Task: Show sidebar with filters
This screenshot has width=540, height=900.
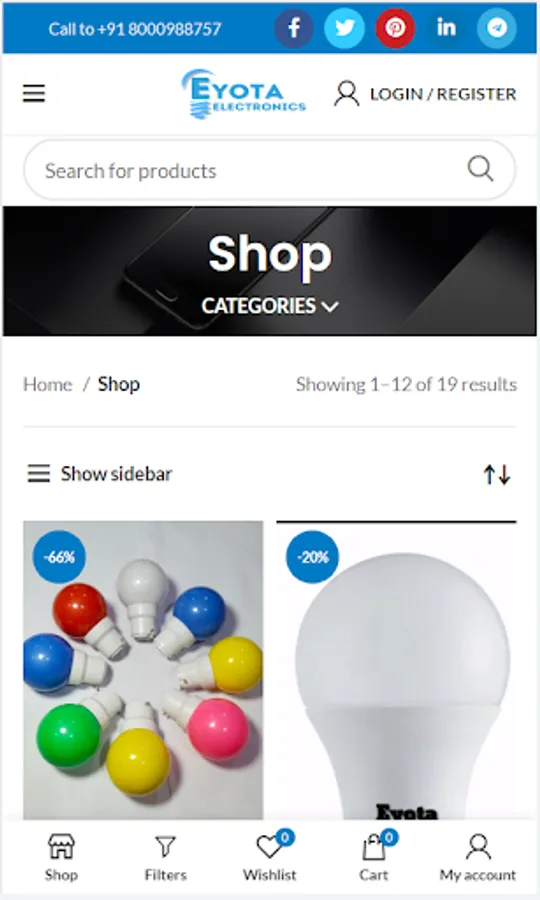Action: 100,474
